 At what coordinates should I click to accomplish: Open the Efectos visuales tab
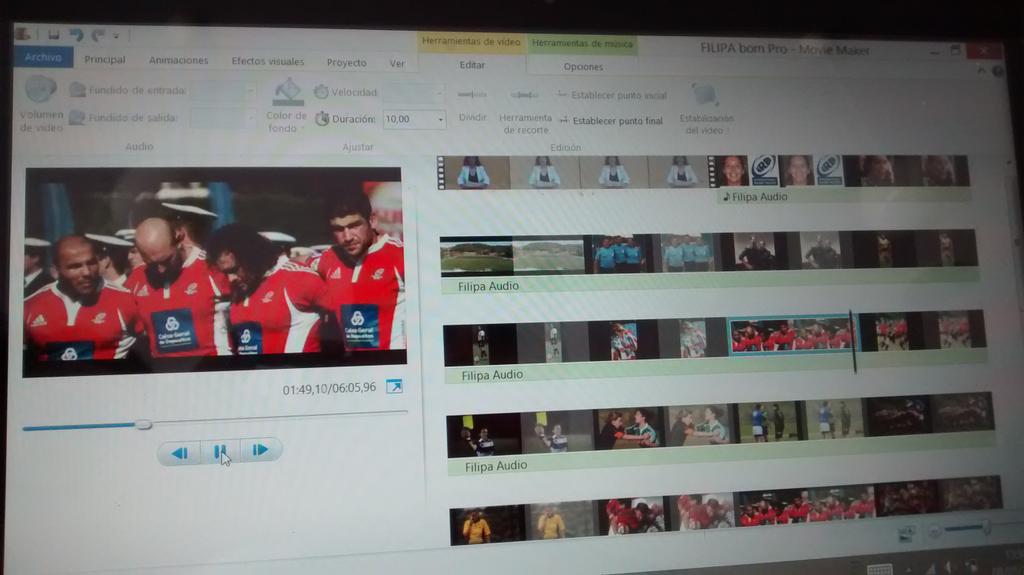click(268, 61)
